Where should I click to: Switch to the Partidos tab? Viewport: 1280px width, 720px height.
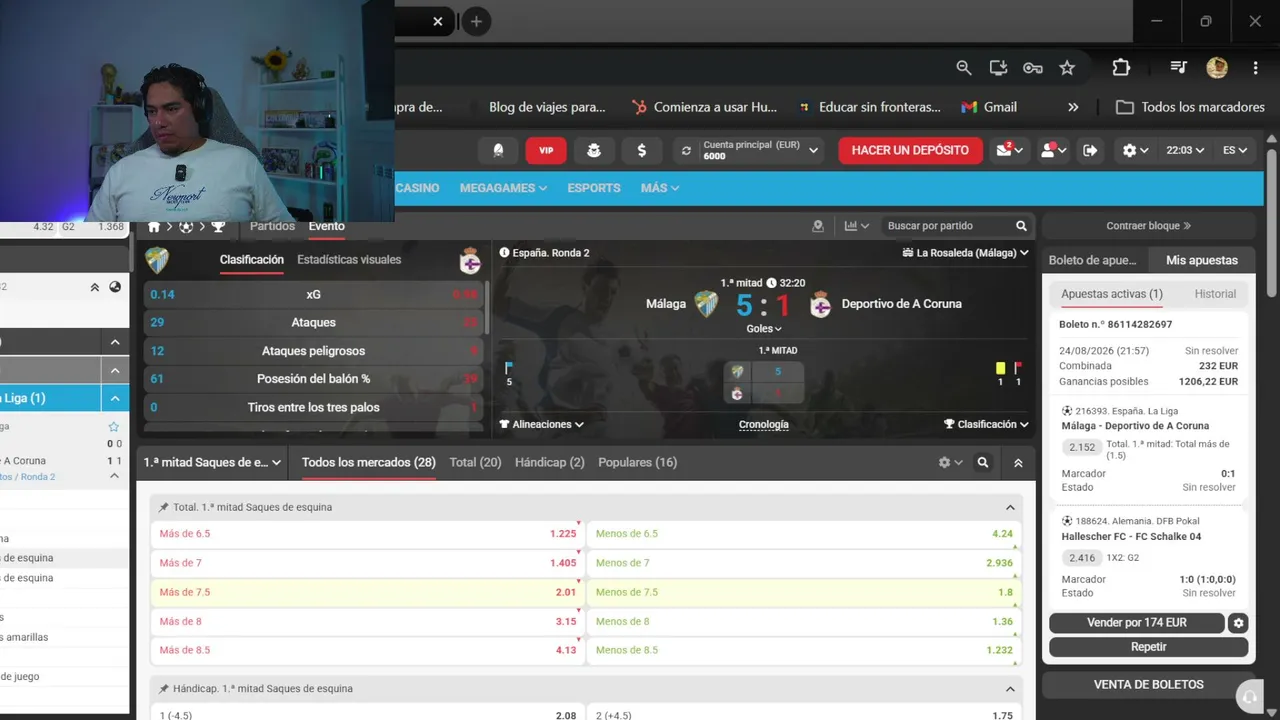272,226
